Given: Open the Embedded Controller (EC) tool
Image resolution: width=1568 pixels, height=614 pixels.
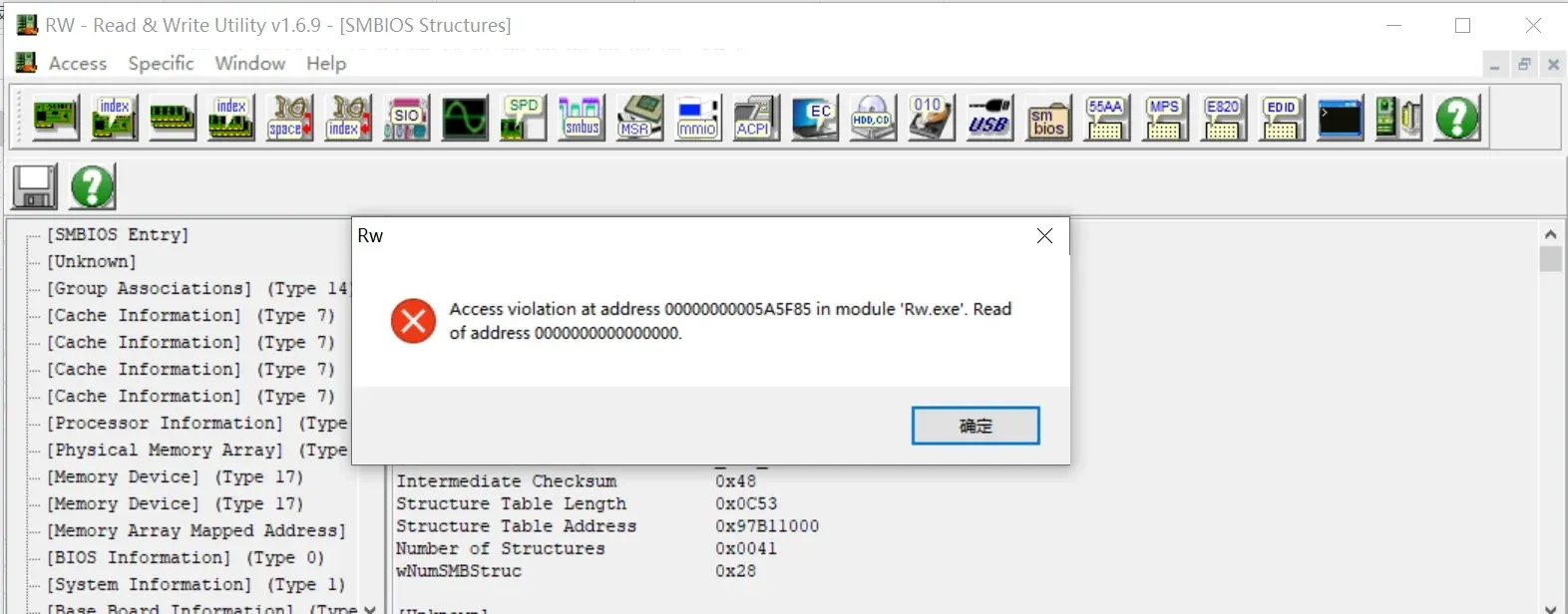Looking at the screenshot, I should click(x=815, y=118).
